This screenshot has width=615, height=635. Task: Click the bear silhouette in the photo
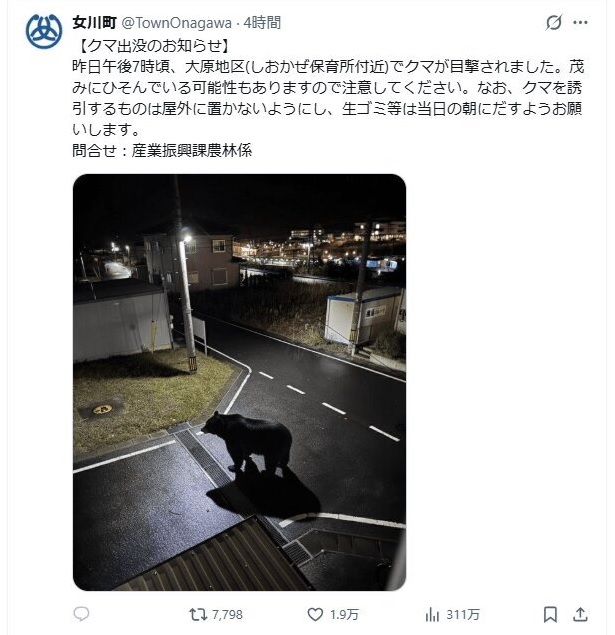coord(247,442)
